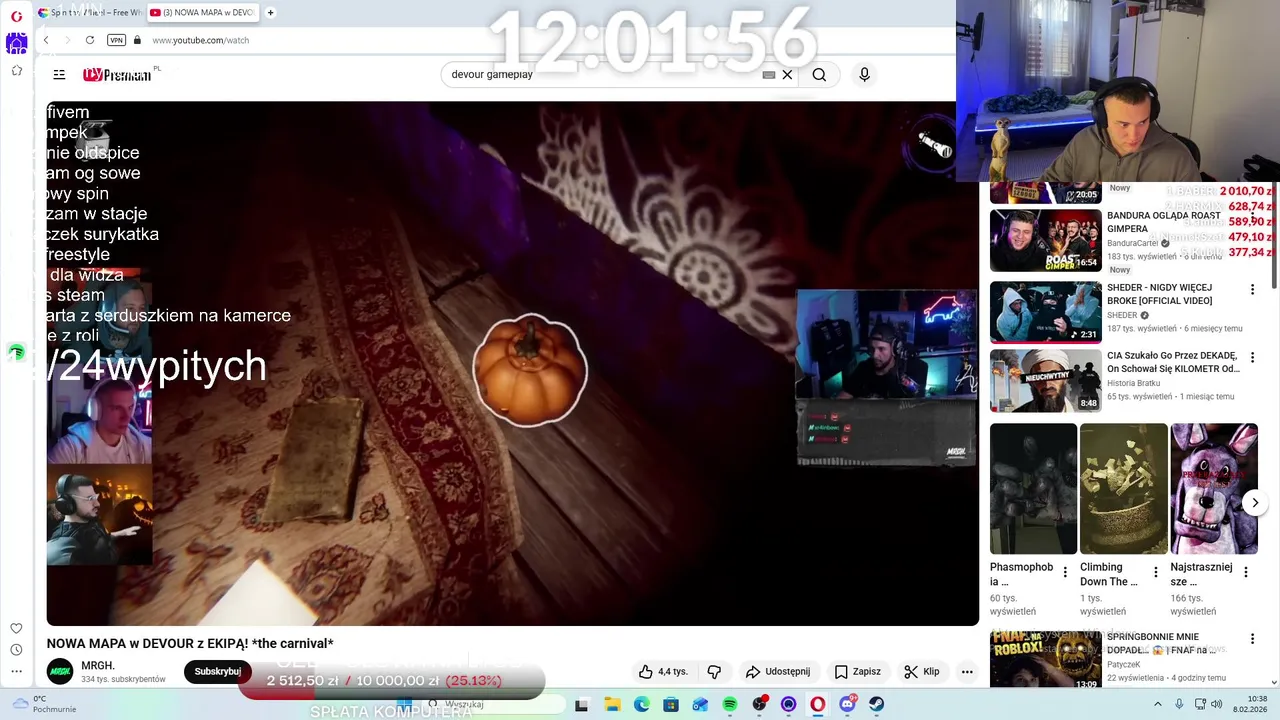This screenshot has height=720, width=1280.
Task: Open the on-screen keyboard icon in search
Action: pos(768,74)
